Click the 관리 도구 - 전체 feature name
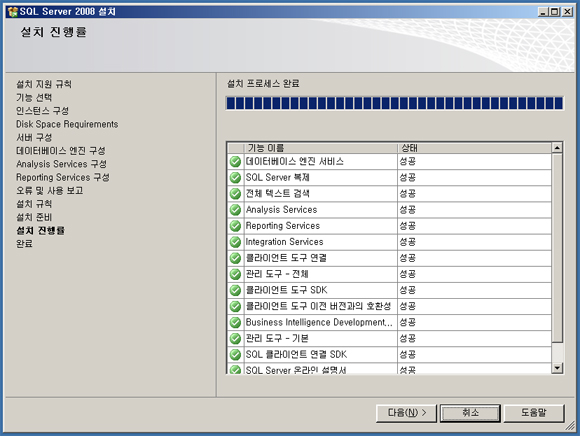The width and height of the screenshot is (580, 436). [277, 274]
